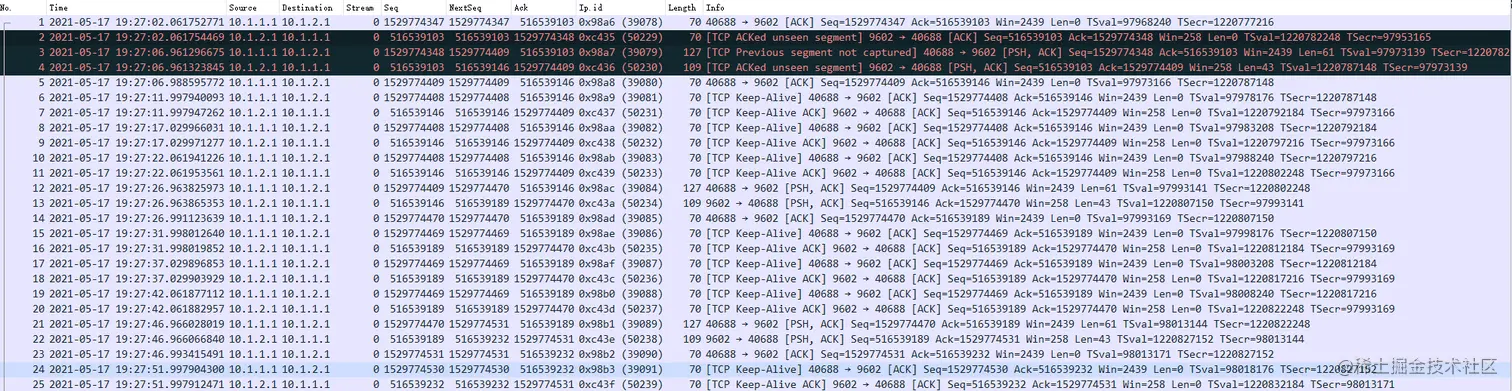Select the packet with Ip.id 0x98ae (39086)

pos(756,233)
